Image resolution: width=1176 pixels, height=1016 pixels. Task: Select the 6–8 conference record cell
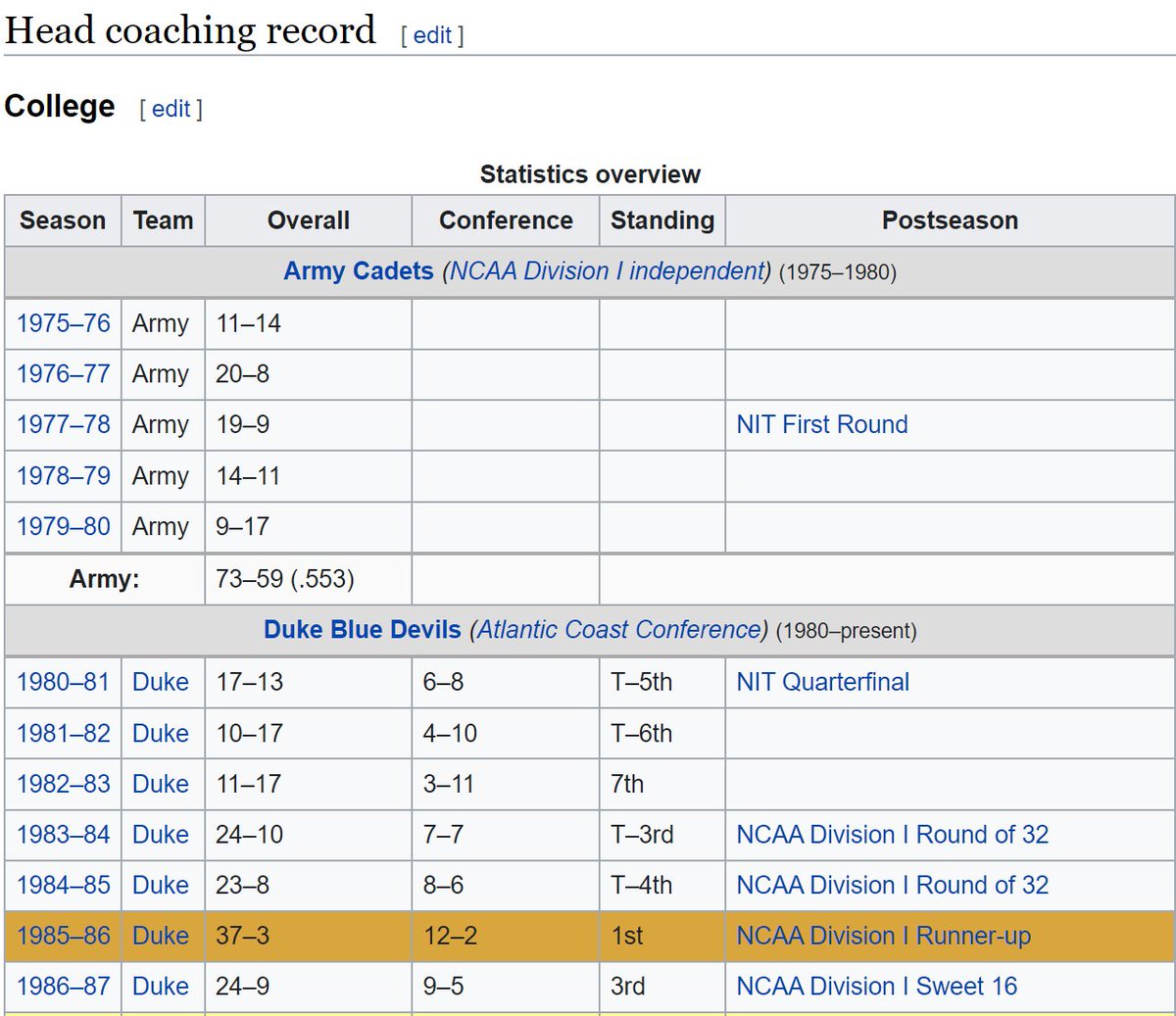click(x=506, y=682)
